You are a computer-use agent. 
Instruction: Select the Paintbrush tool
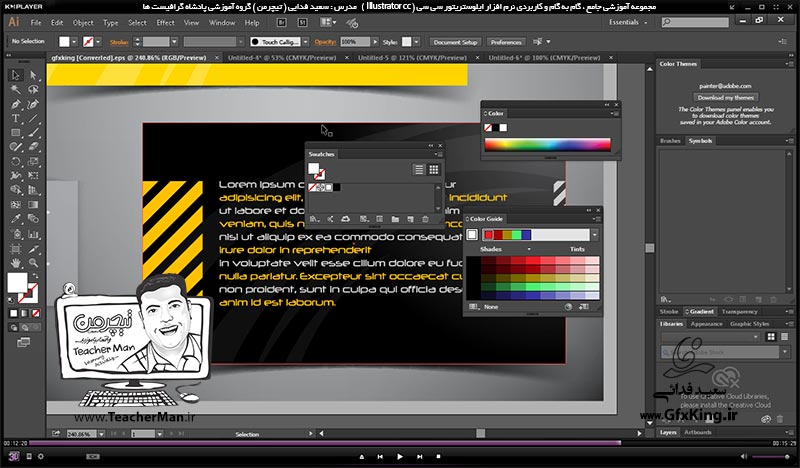click(33, 133)
